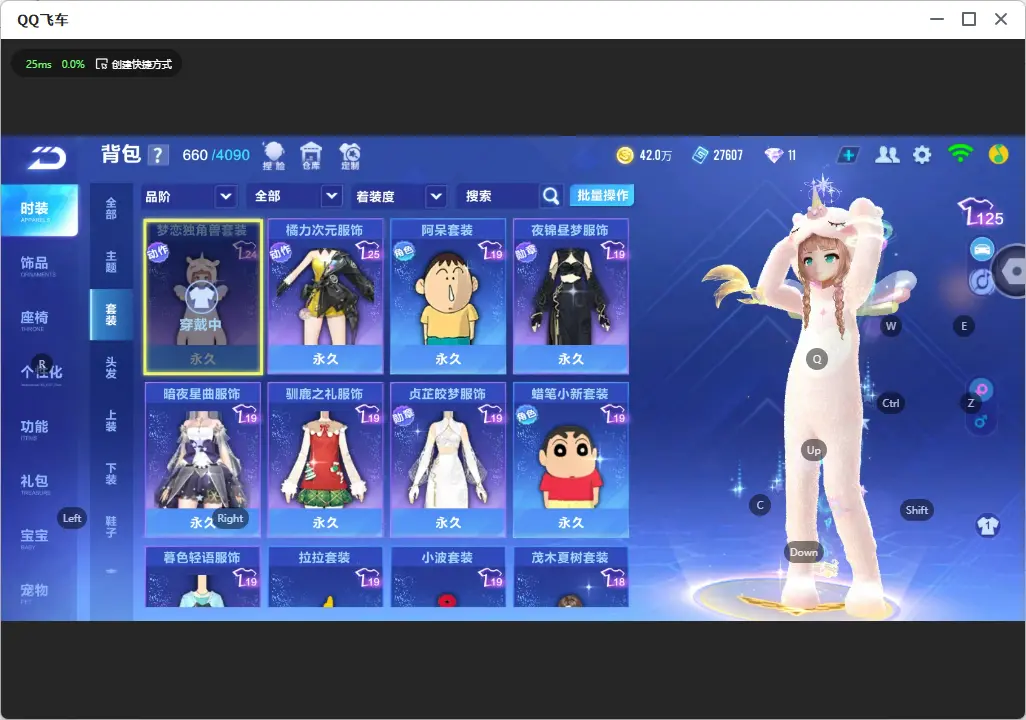Select the 下装 vertical subcategory
The width and height of the screenshot is (1026, 720).
(x=111, y=473)
